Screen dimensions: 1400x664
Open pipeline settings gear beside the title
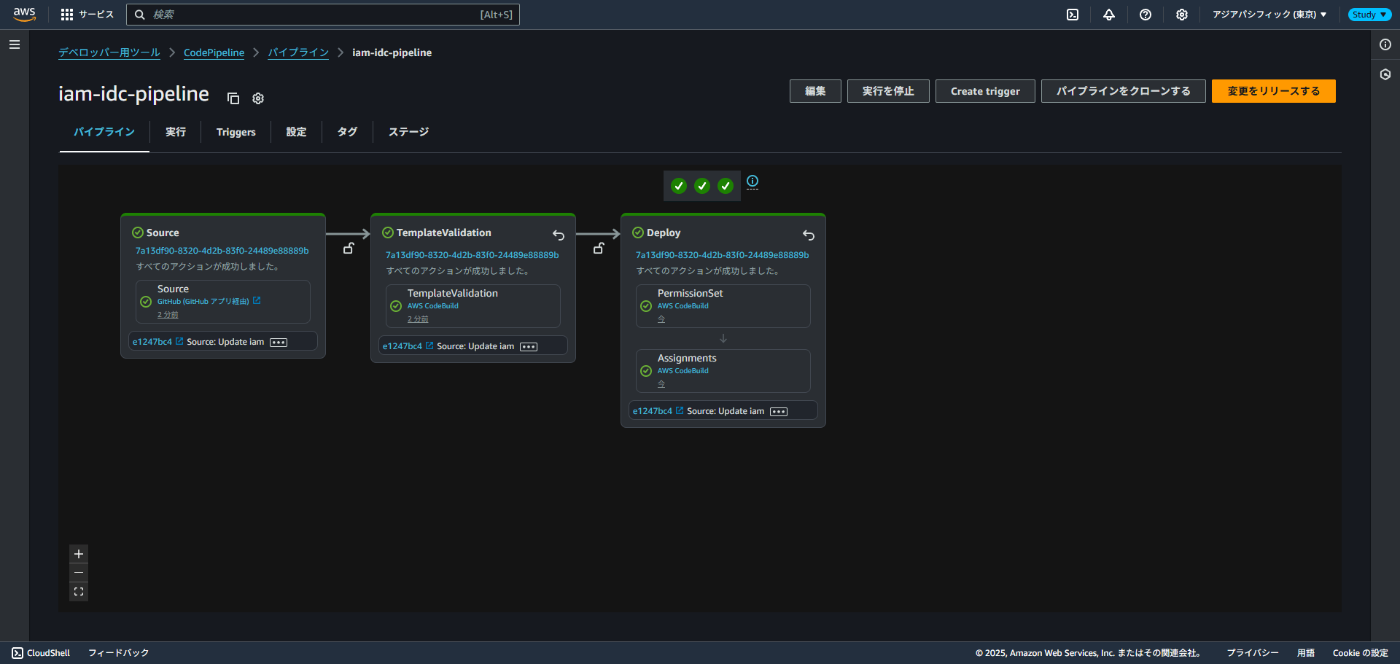pos(258,98)
